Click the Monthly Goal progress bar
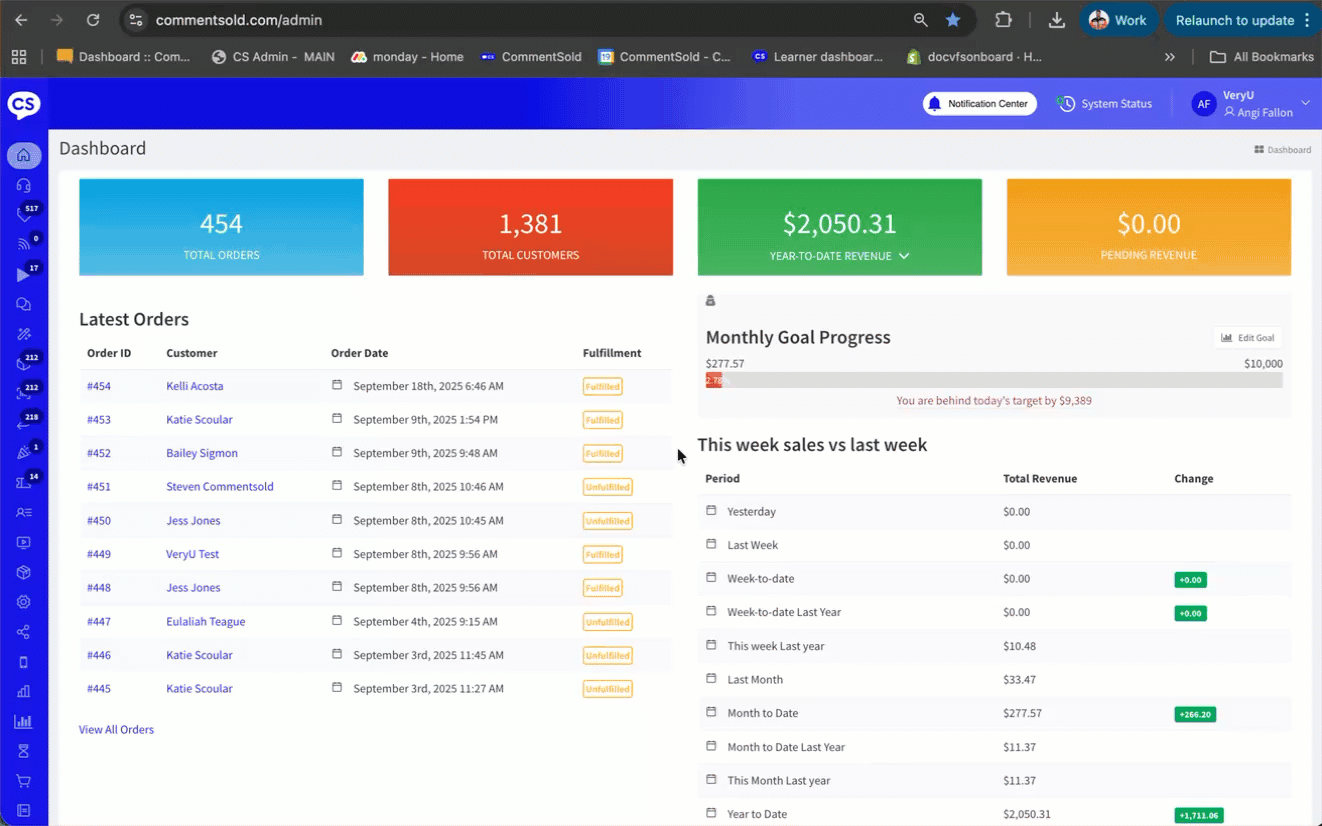Image resolution: width=1322 pixels, height=826 pixels. tap(993, 381)
